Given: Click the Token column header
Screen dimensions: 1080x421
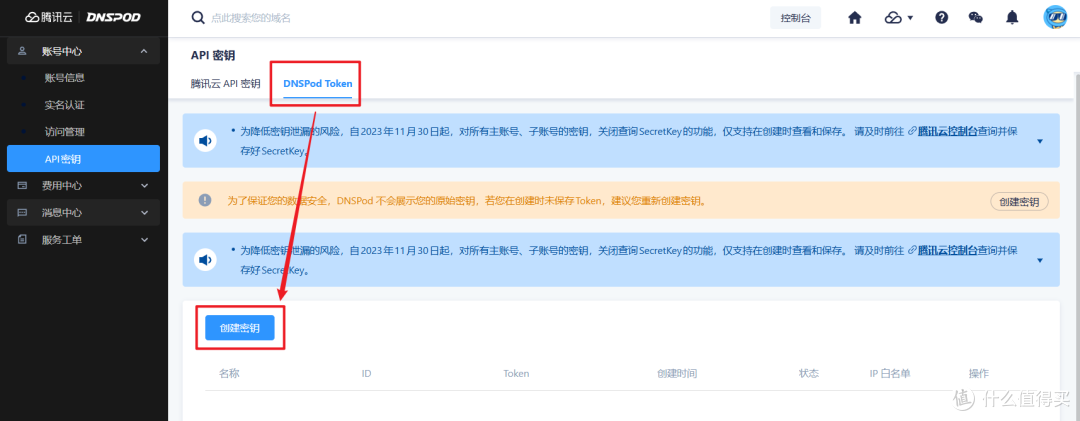Looking at the screenshot, I should click(x=516, y=373).
